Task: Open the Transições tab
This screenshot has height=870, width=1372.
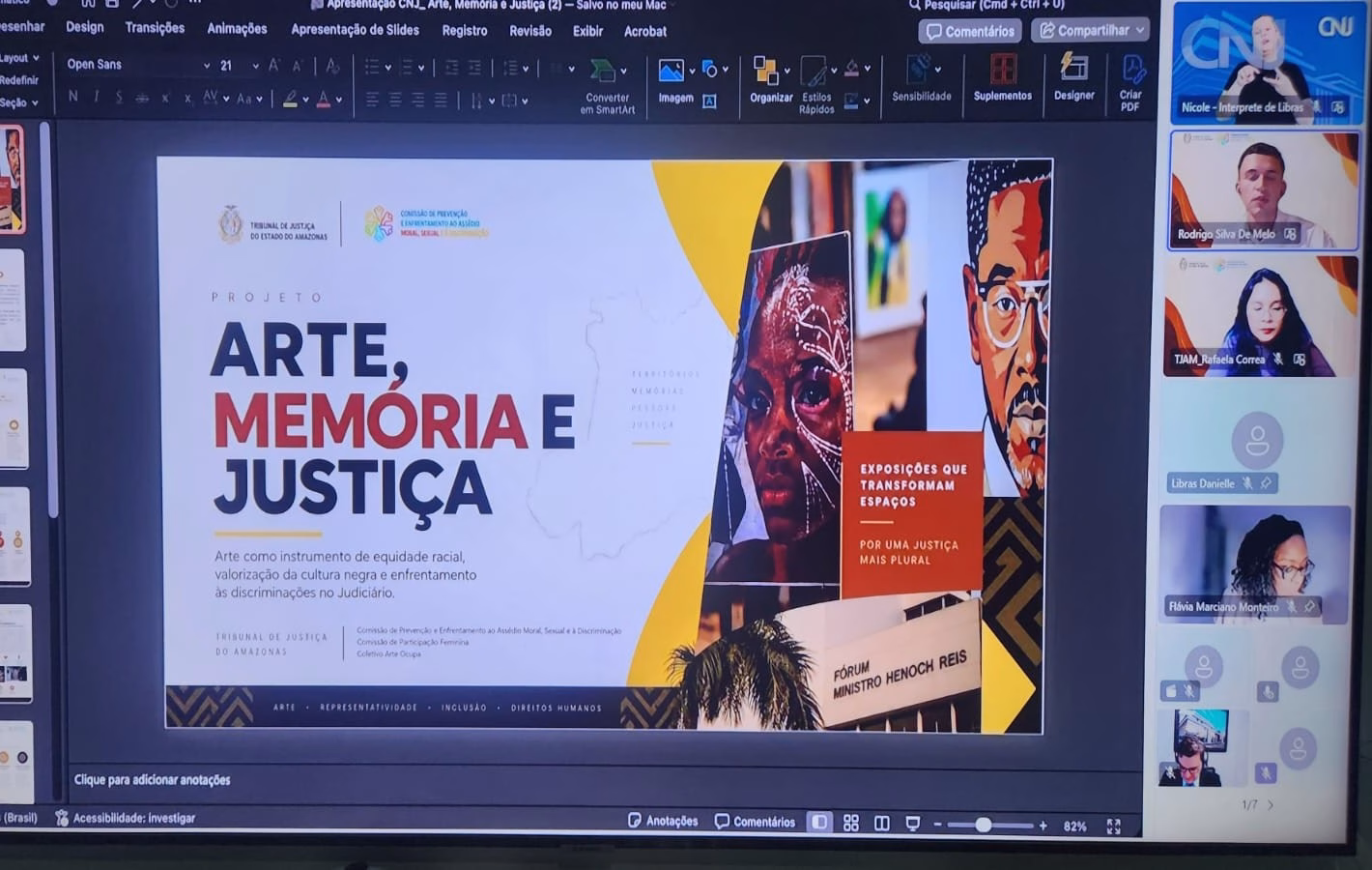Action: 155,28
